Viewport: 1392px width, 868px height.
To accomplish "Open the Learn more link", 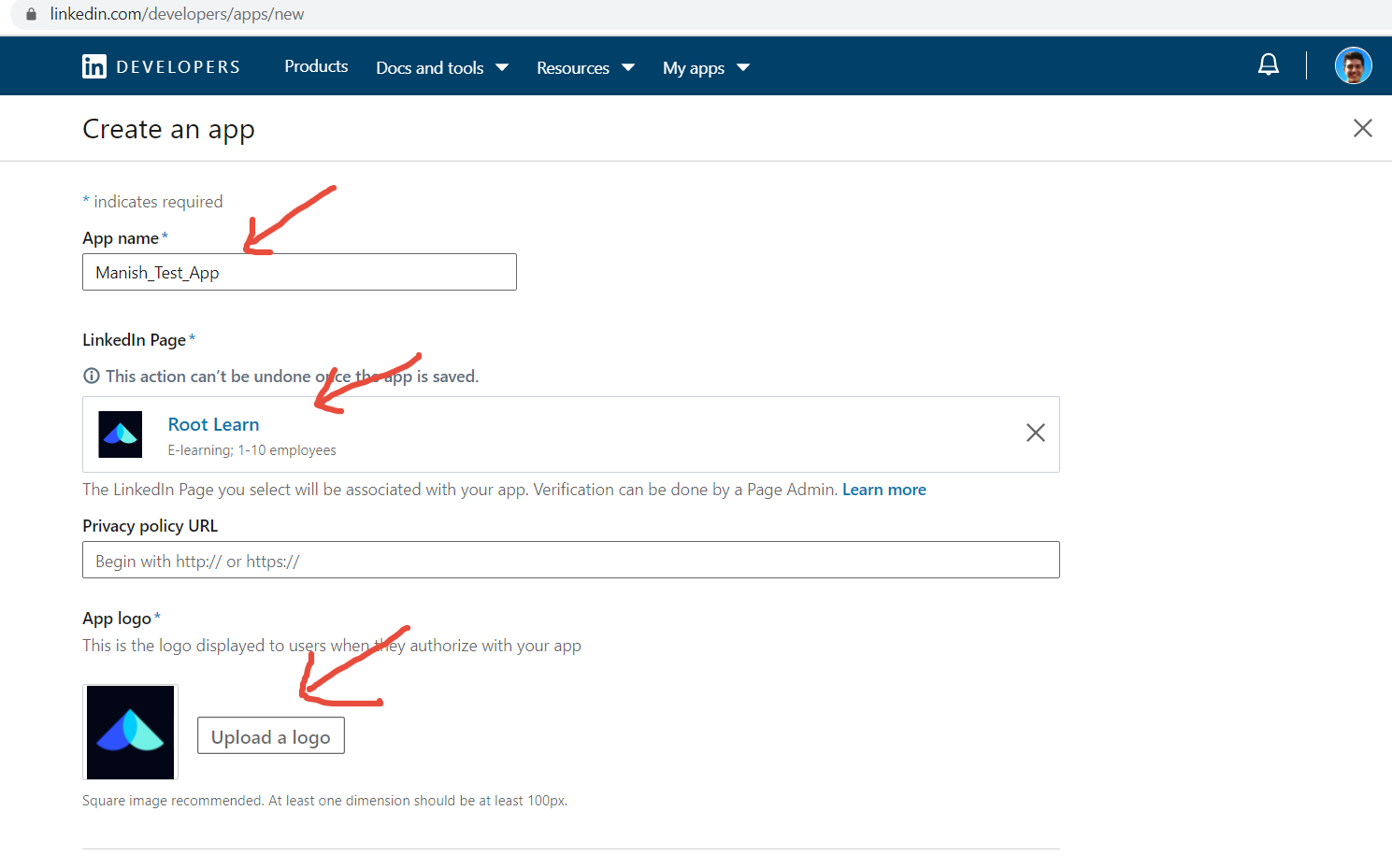I will click(x=884, y=490).
